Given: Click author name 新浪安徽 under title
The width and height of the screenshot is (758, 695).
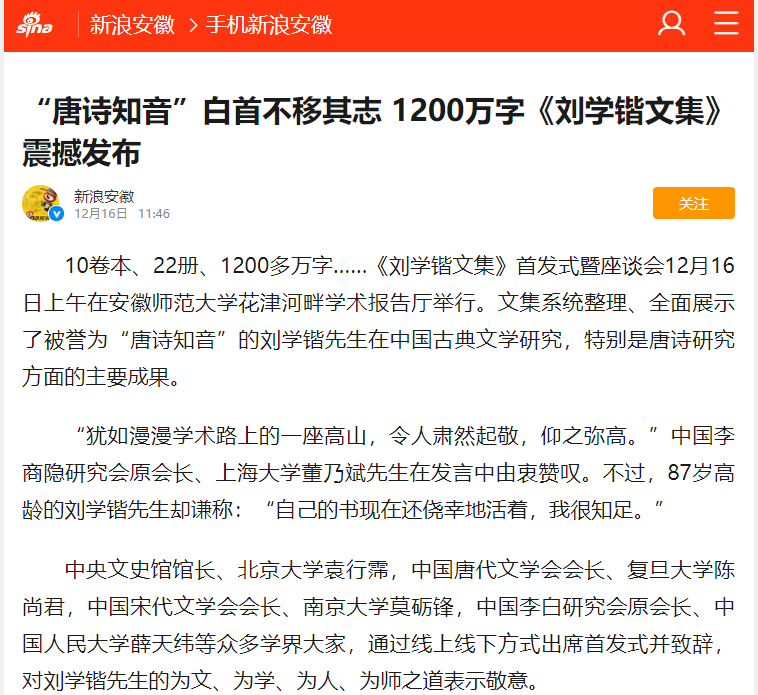Looking at the screenshot, I should coord(104,196).
